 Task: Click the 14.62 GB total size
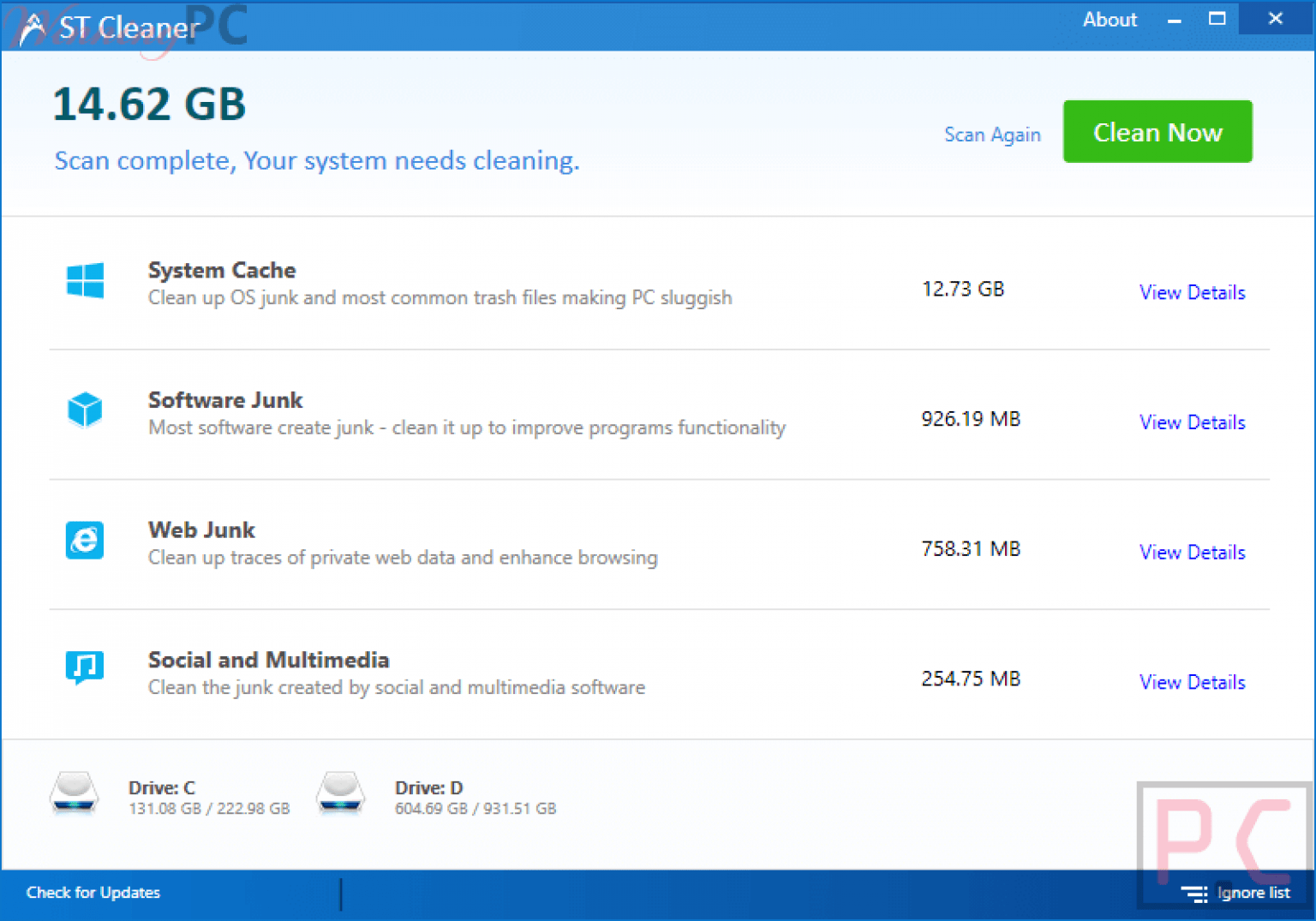(x=149, y=105)
